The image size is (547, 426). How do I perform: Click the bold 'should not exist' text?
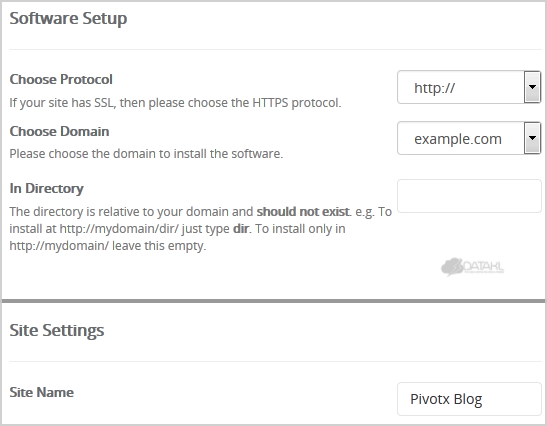(303, 211)
